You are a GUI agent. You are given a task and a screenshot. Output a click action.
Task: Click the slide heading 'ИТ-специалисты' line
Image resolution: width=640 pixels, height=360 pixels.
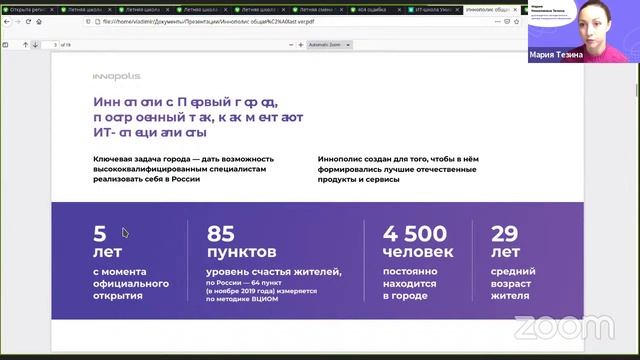coord(150,132)
